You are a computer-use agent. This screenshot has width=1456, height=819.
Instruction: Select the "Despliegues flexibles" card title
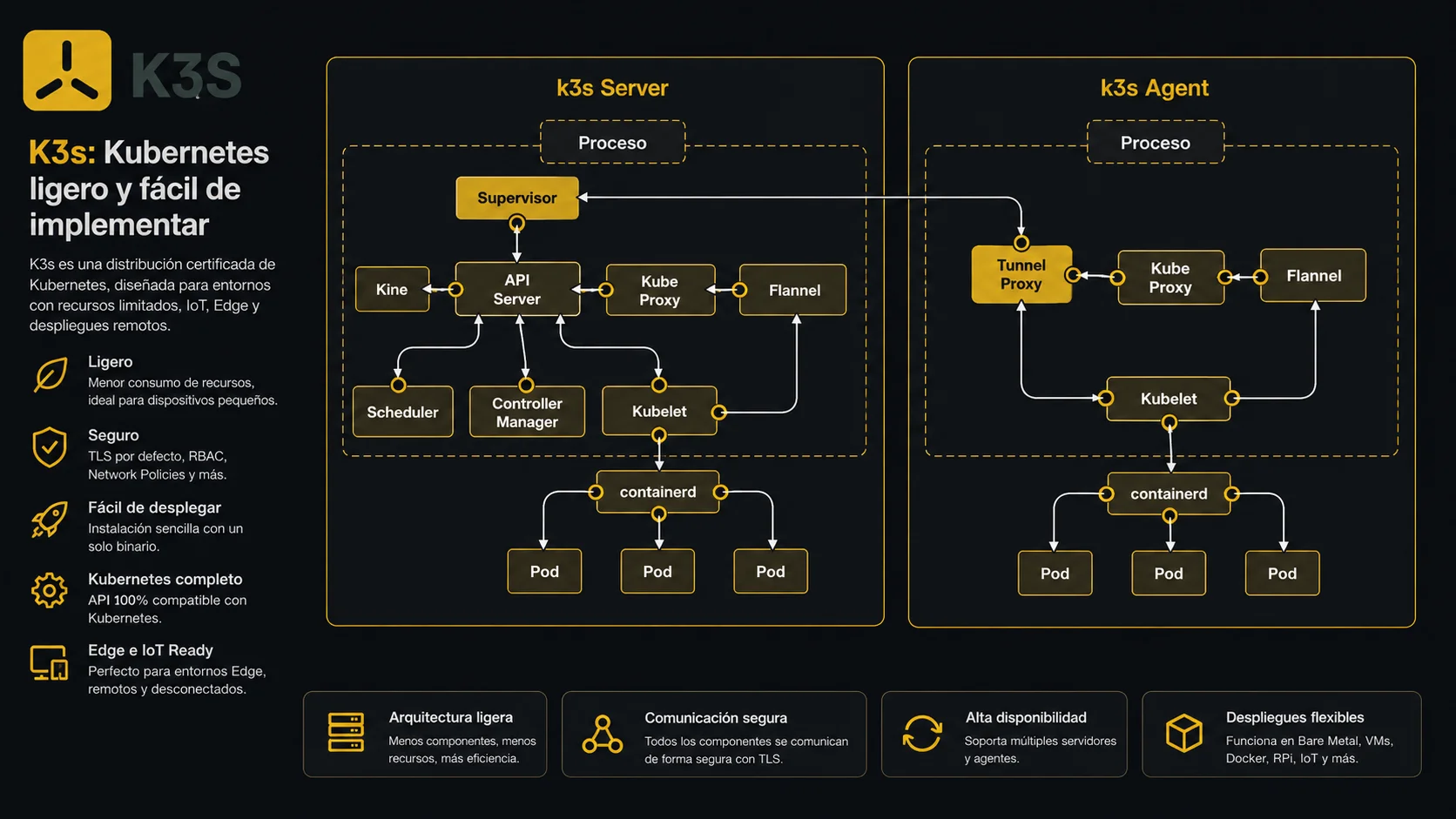1295,717
